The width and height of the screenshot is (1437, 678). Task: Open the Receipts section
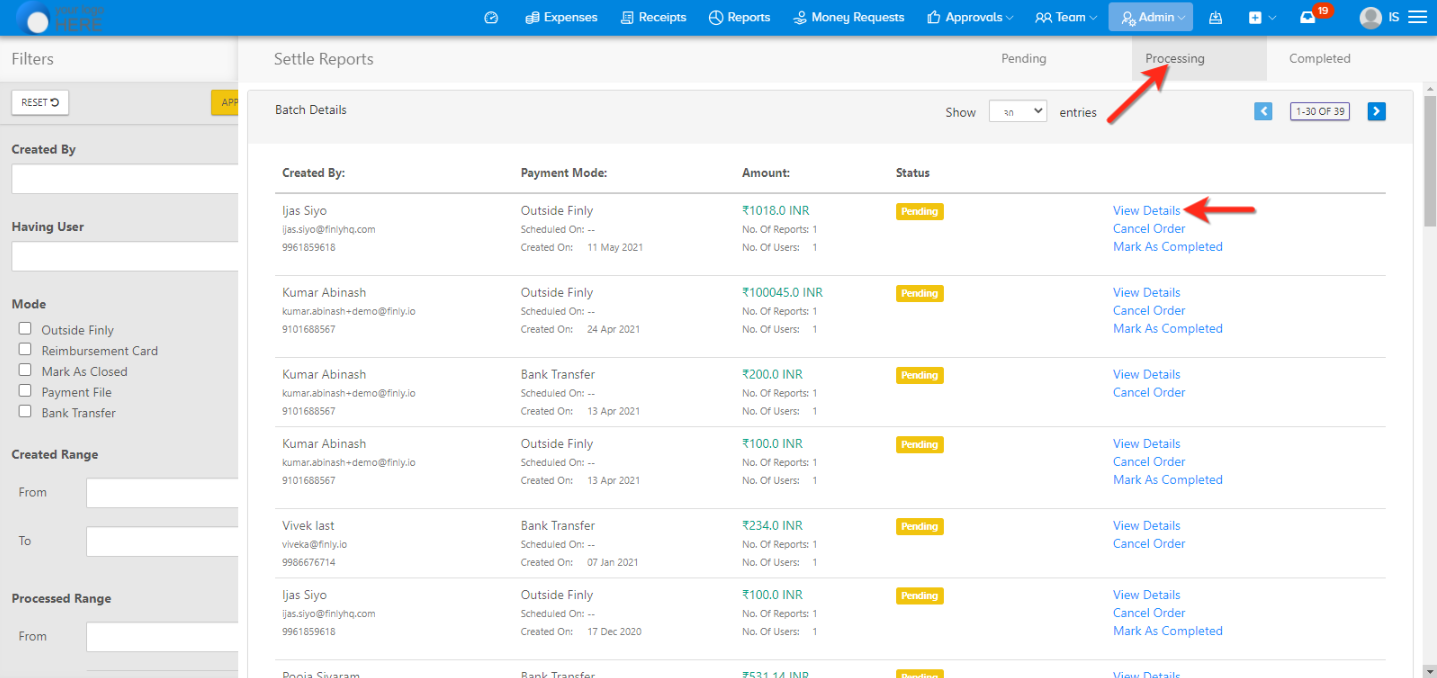pyautogui.click(x=654, y=17)
